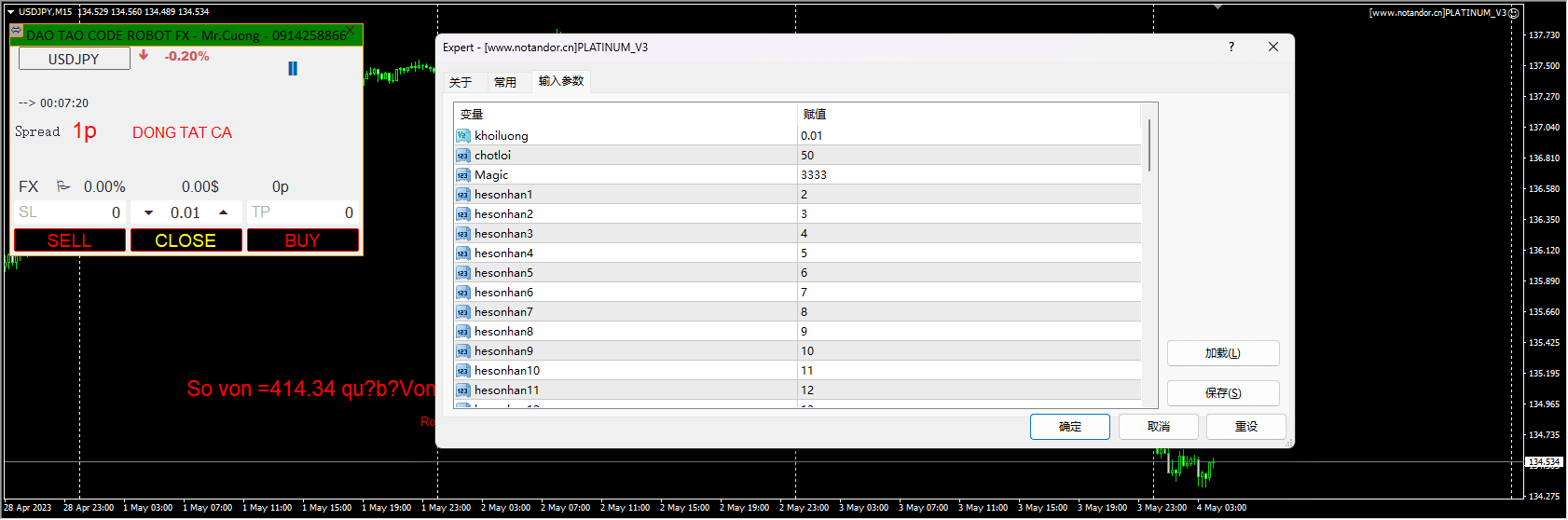1568x520 pixels.
Task: Increase lot size with up arrow
Action: (x=224, y=212)
